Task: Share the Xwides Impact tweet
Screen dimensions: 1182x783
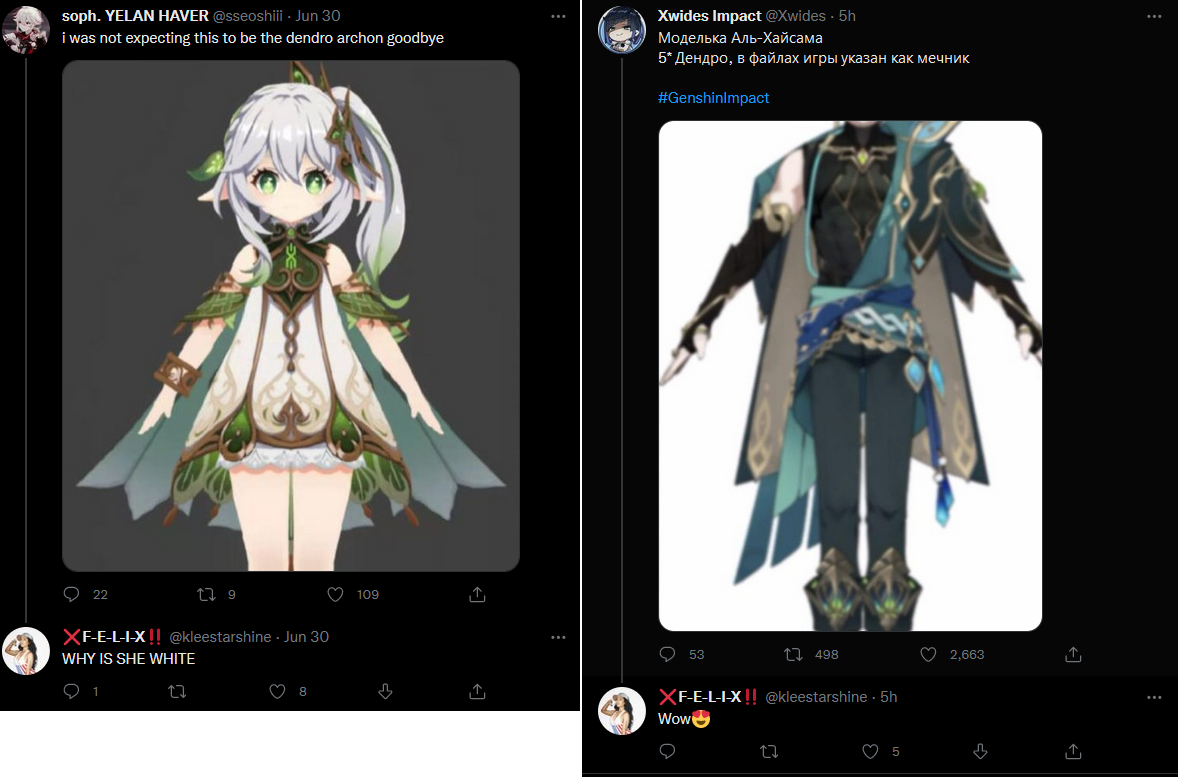Action: (x=1073, y=654)
